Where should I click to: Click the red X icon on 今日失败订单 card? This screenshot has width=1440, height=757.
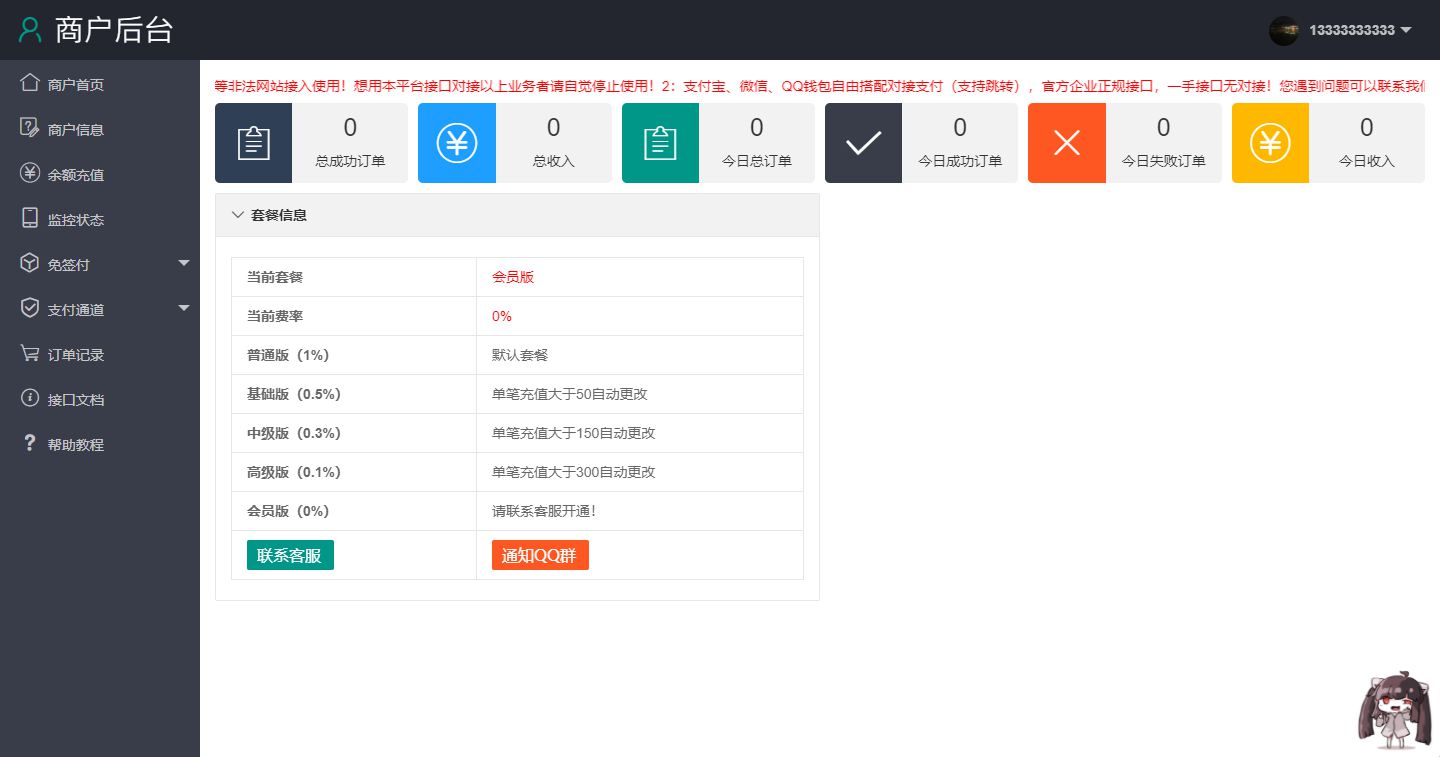point(1067,142)
